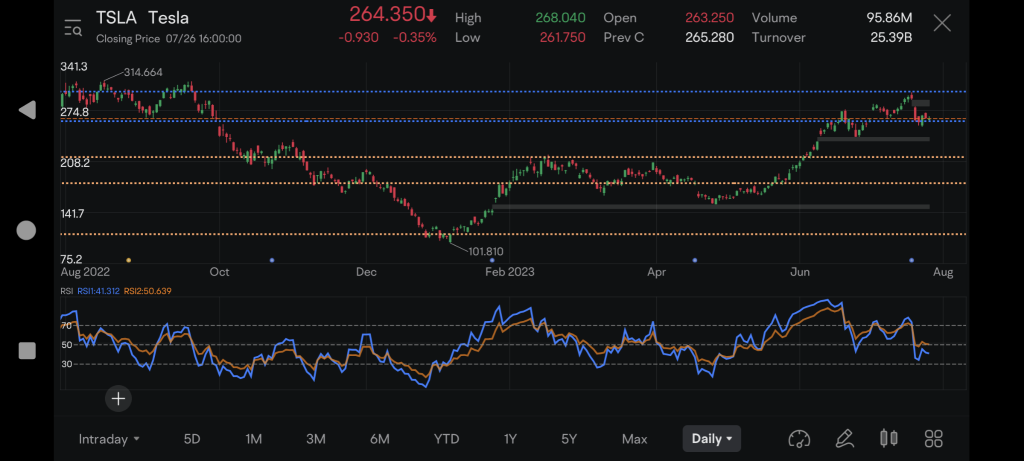Tap the blue event dot after Apr
Viewport: 1024px width, 461px height.
694,260
